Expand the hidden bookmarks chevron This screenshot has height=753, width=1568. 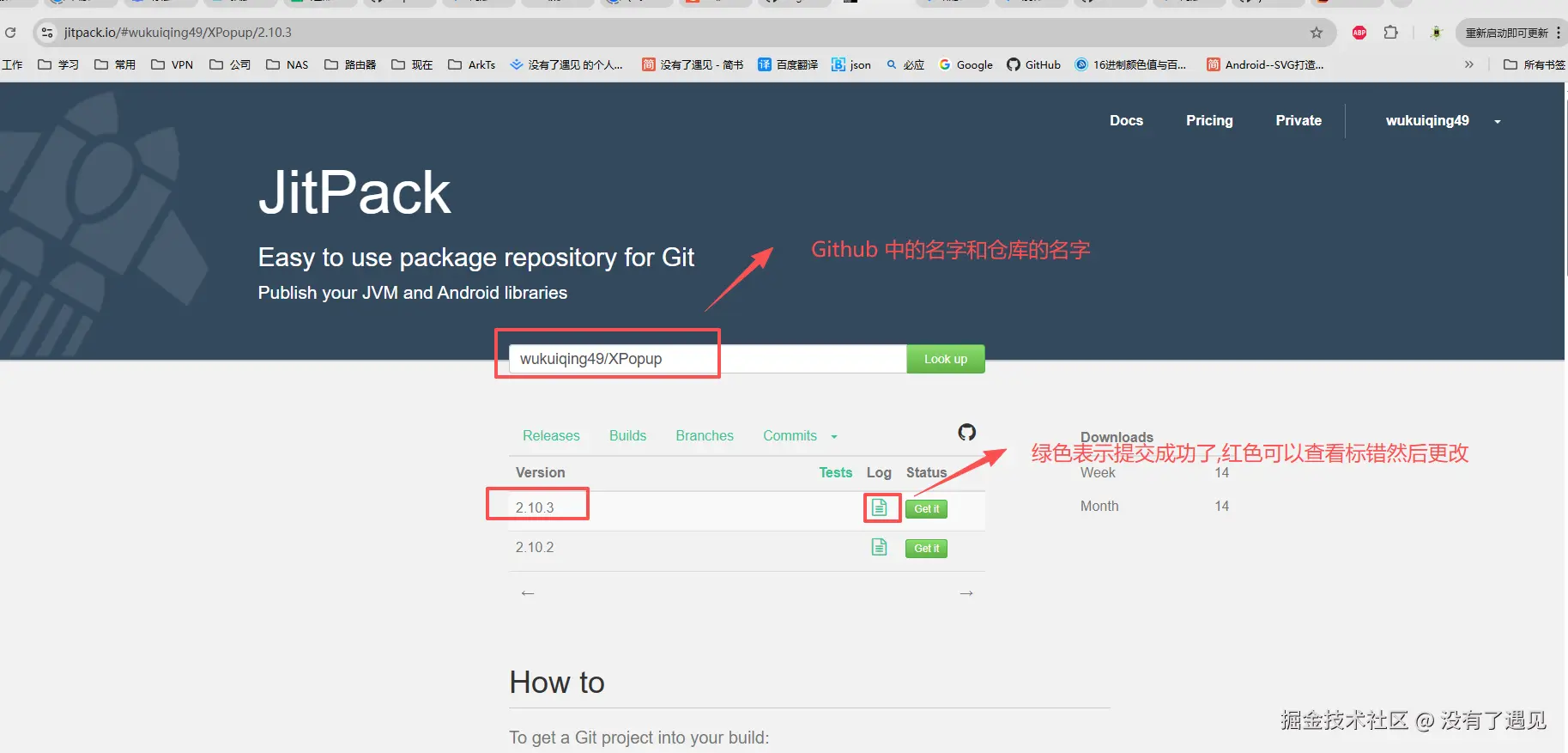[x=1468, y=64]
